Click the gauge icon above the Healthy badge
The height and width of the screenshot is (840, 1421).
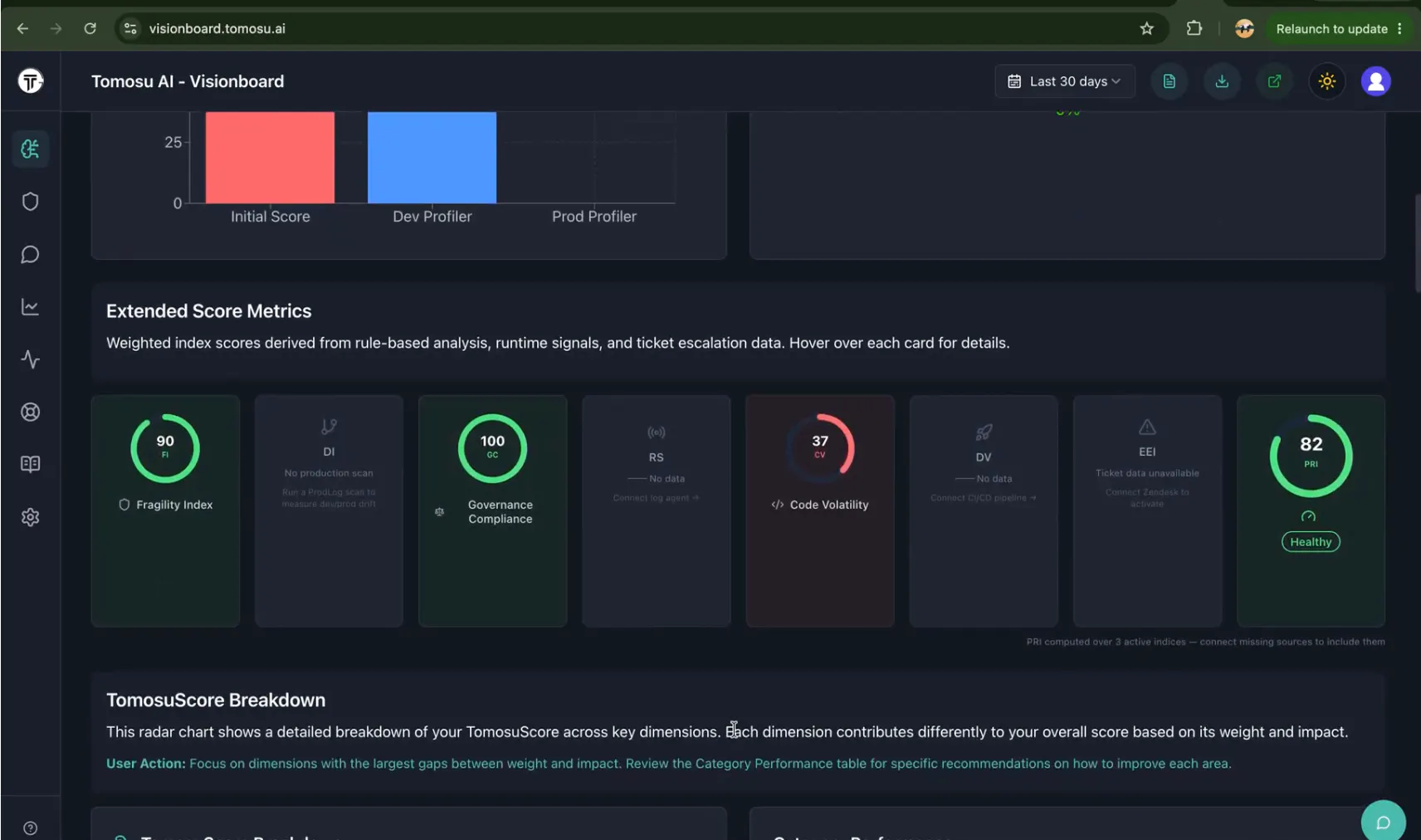pyautogui.click(x=1309, y=516)
